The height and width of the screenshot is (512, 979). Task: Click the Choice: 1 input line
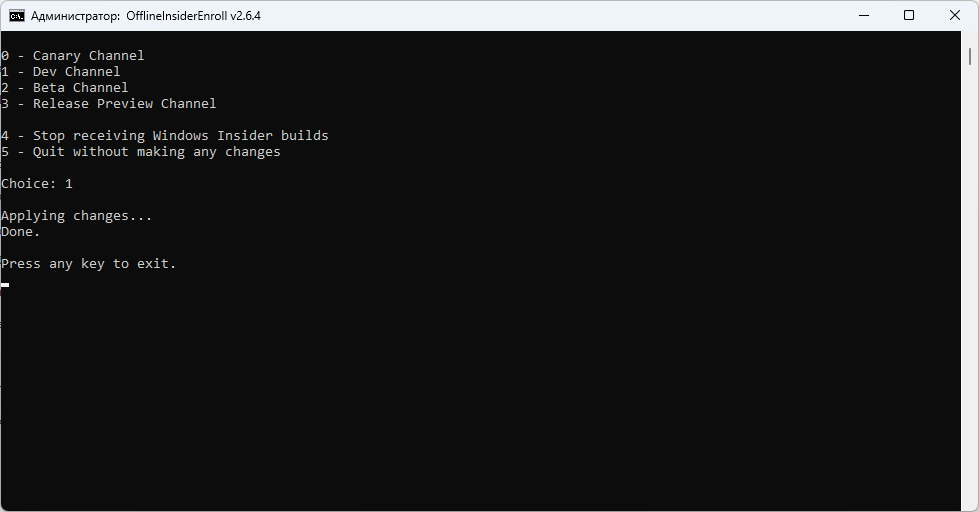tap(37, 184)
